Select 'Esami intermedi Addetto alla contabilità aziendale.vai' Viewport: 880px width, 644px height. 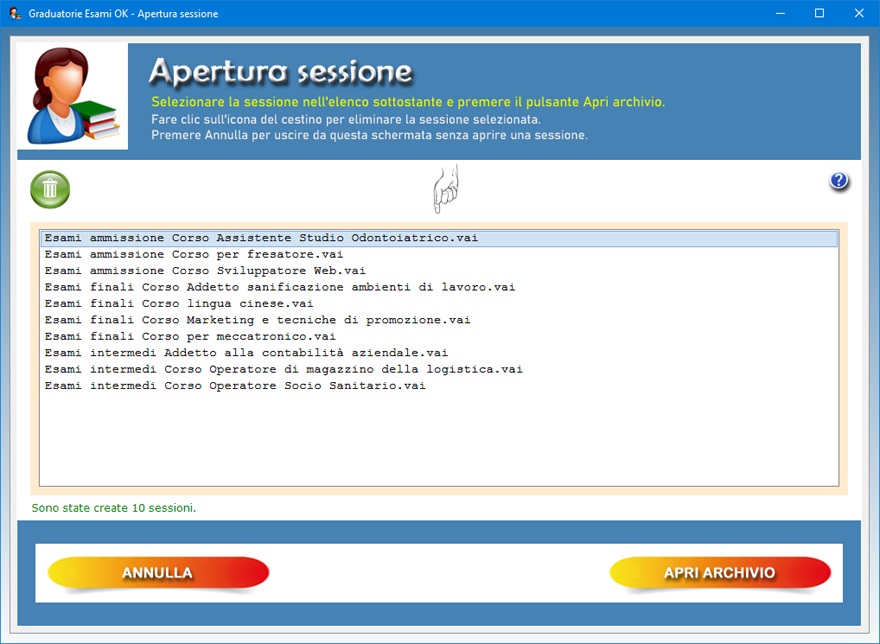tap(439, 353)
